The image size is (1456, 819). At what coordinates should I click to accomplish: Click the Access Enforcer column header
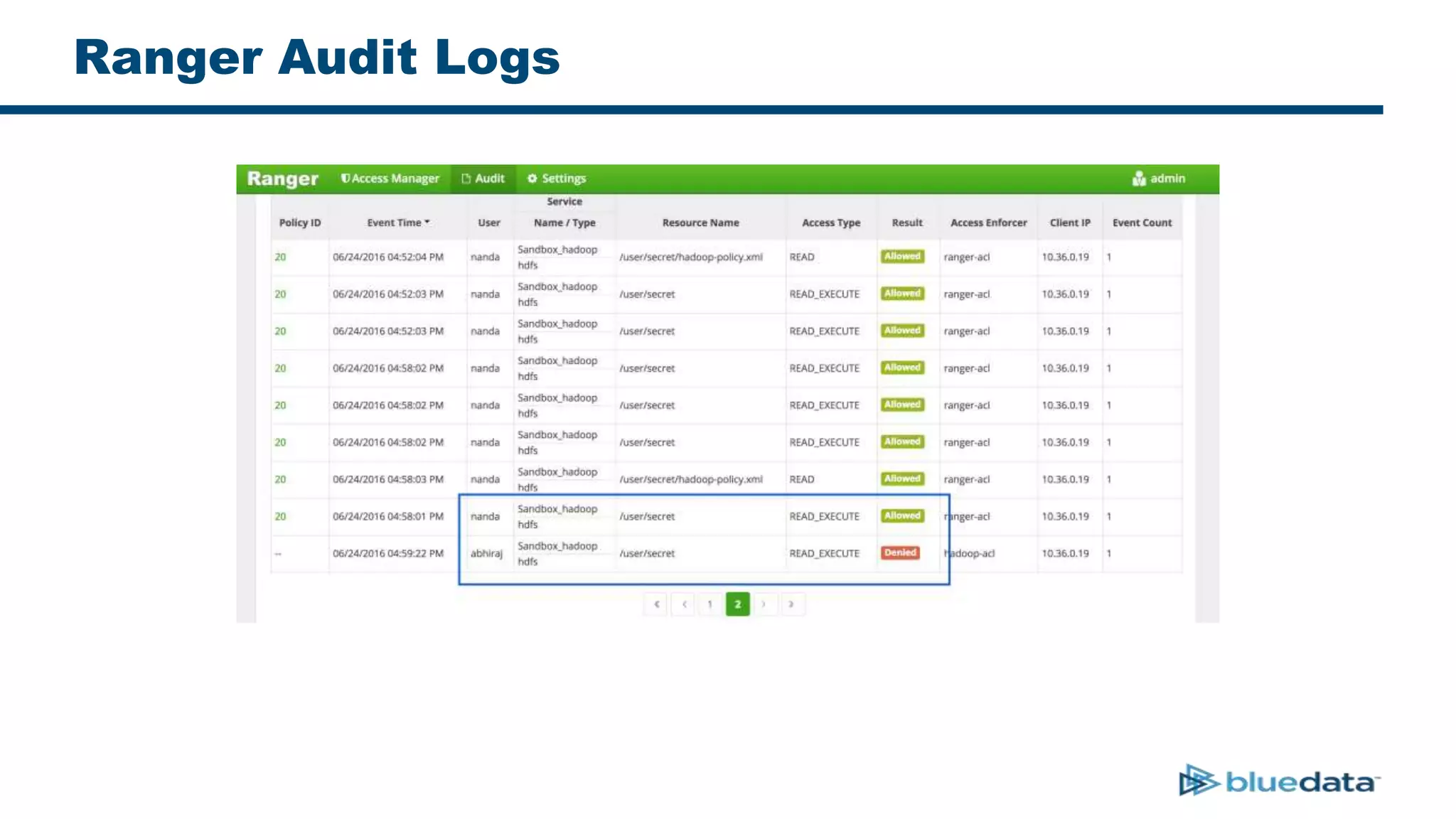click(x=989, y=223)
